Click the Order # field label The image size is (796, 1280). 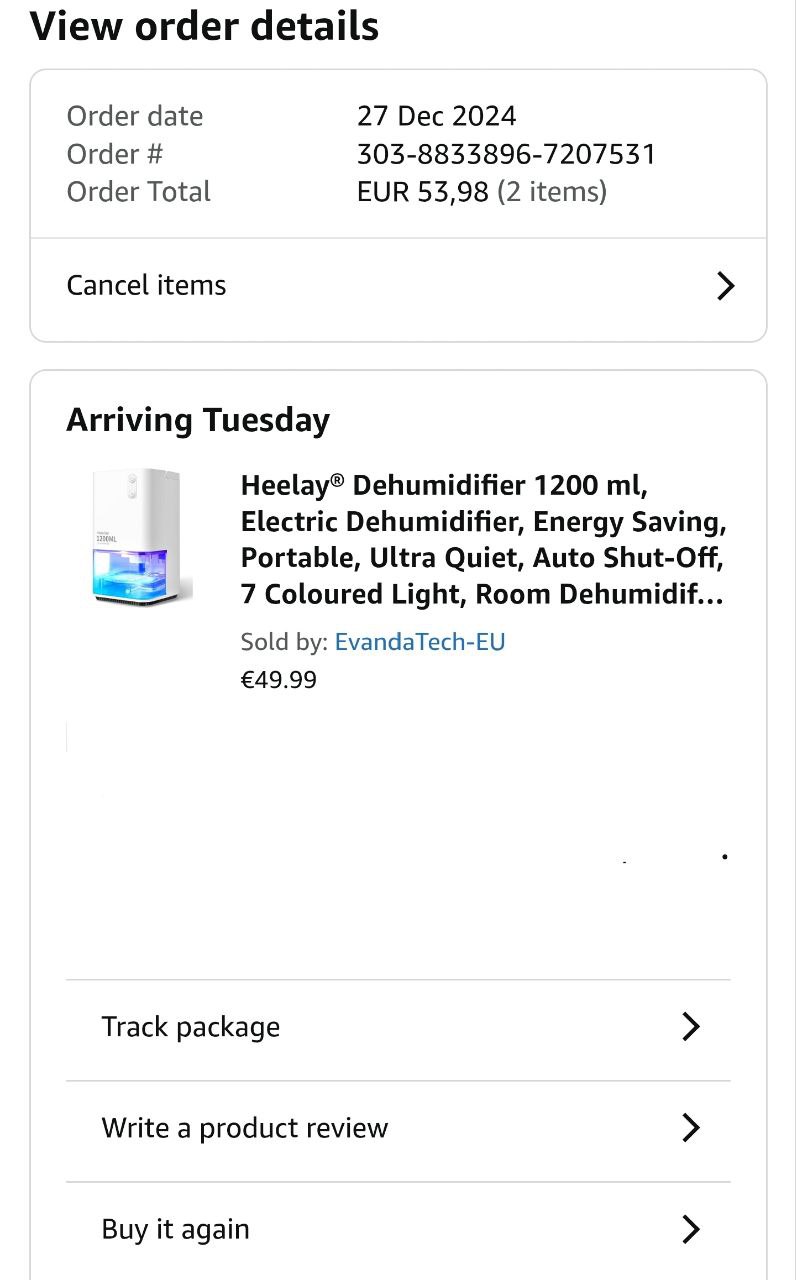tap(115, 154)
